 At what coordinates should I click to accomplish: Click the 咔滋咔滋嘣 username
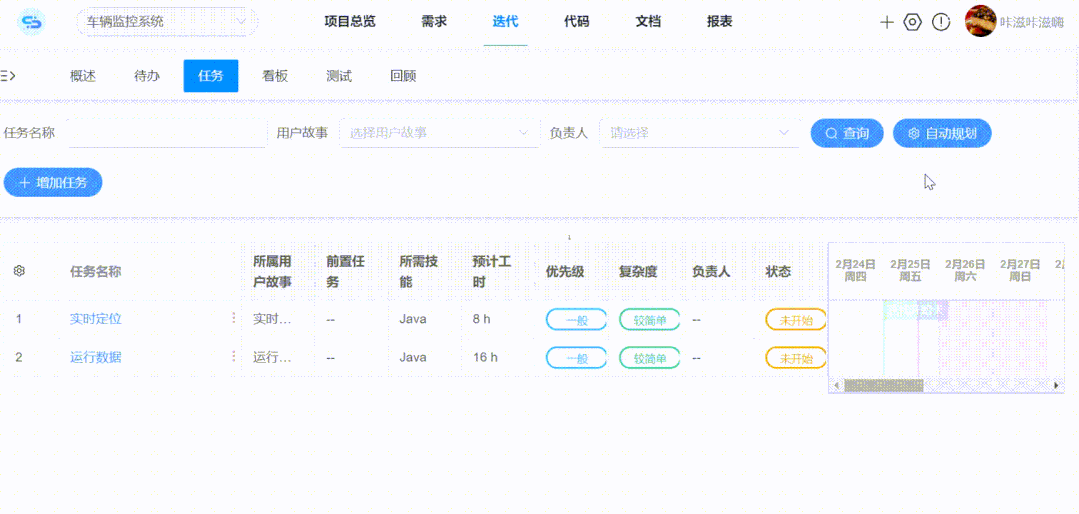pos(1032,22)
